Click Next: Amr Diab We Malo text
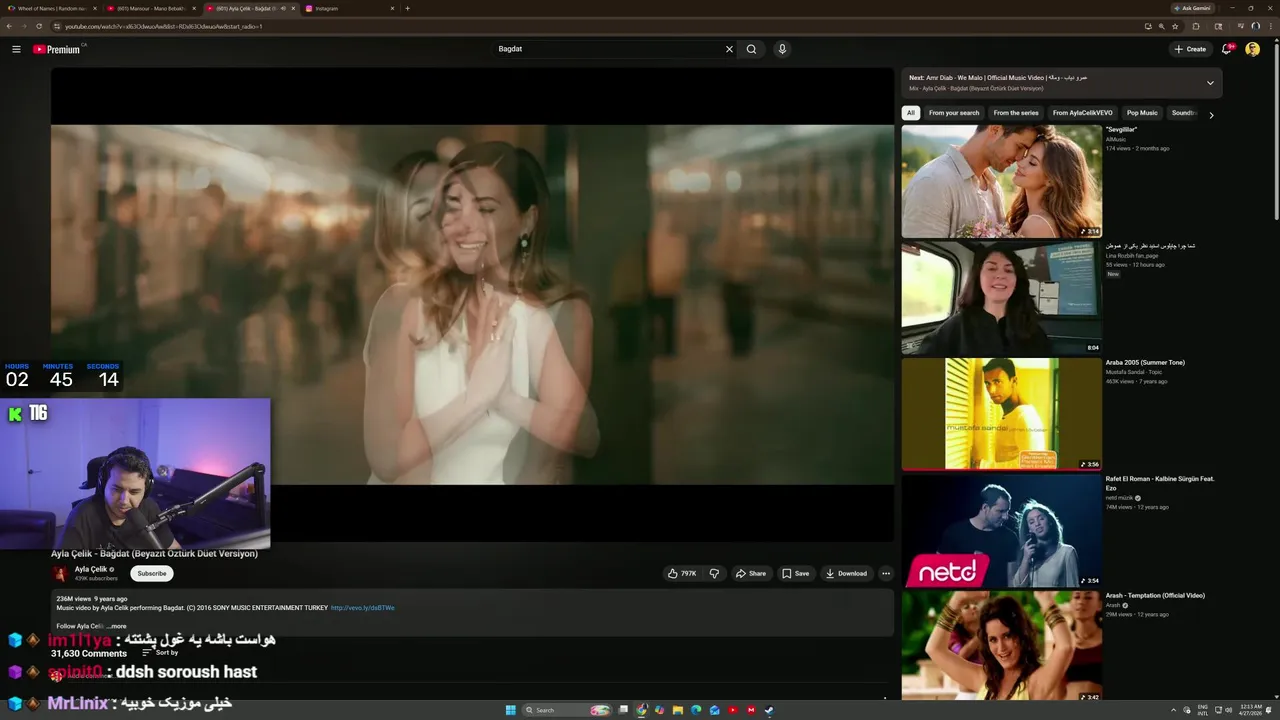This screenshot has width=1280, height=720. click(998, 77)
